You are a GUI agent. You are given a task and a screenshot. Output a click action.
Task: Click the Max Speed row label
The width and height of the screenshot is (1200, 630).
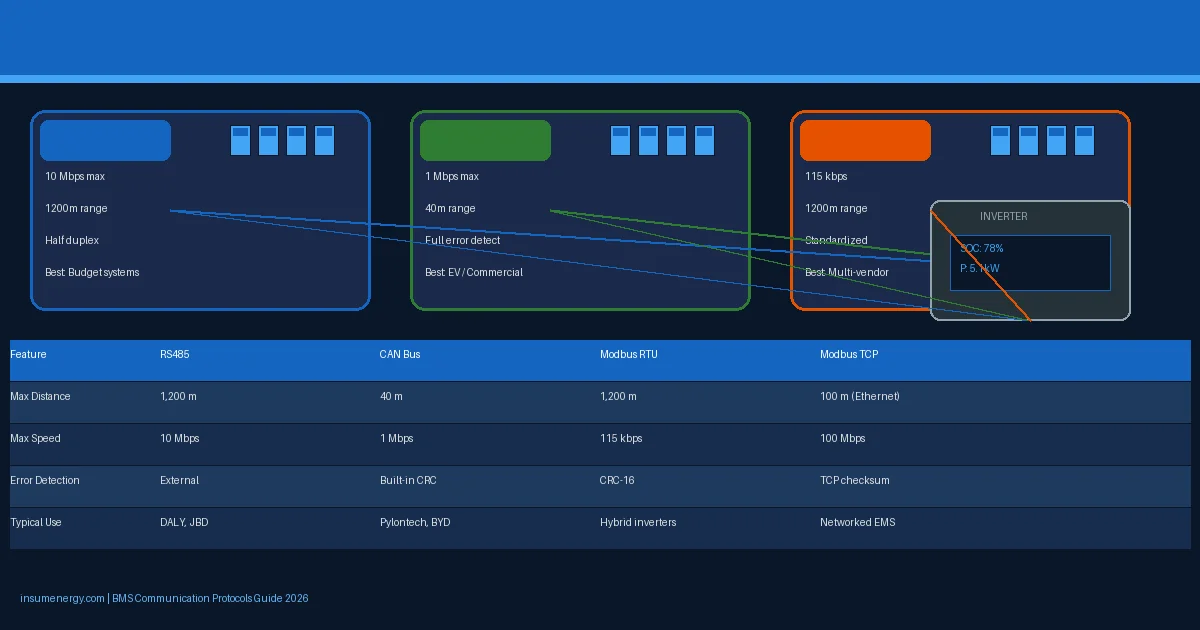[35, 438]
